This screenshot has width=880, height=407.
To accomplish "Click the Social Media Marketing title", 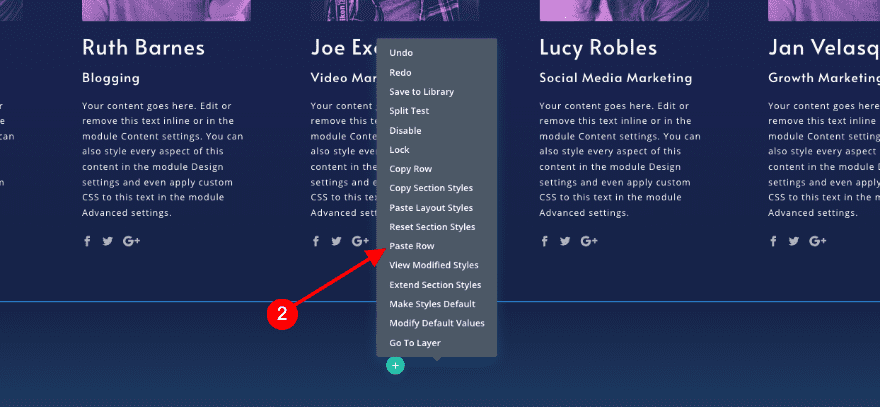I will 616,78.
